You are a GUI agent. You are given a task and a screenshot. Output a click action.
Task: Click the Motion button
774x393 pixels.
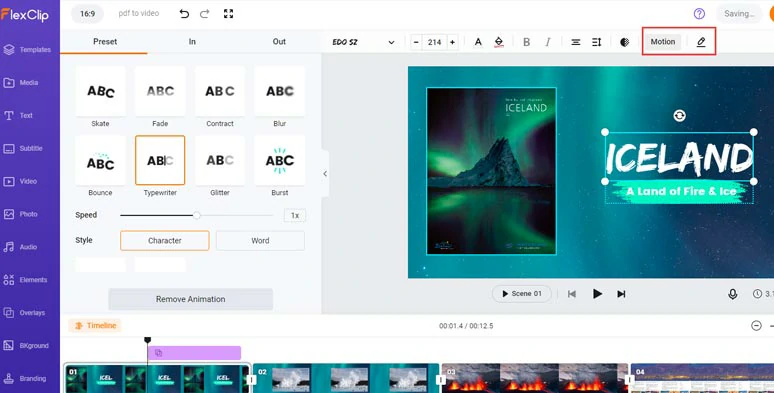662,41
